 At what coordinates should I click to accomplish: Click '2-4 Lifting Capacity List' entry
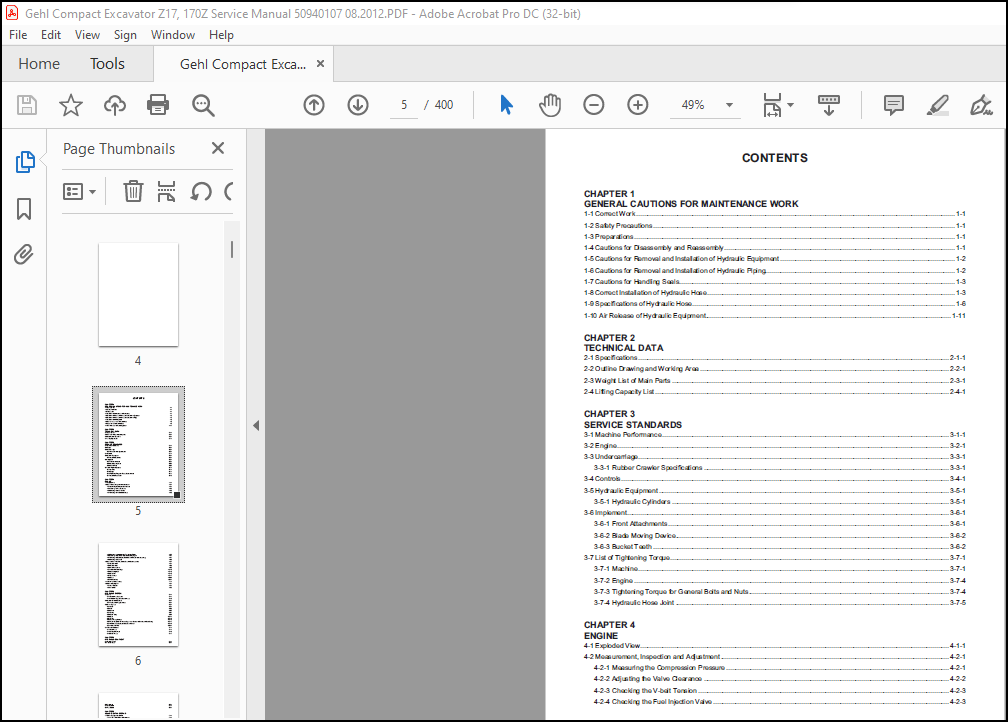[x=775, y=392]
